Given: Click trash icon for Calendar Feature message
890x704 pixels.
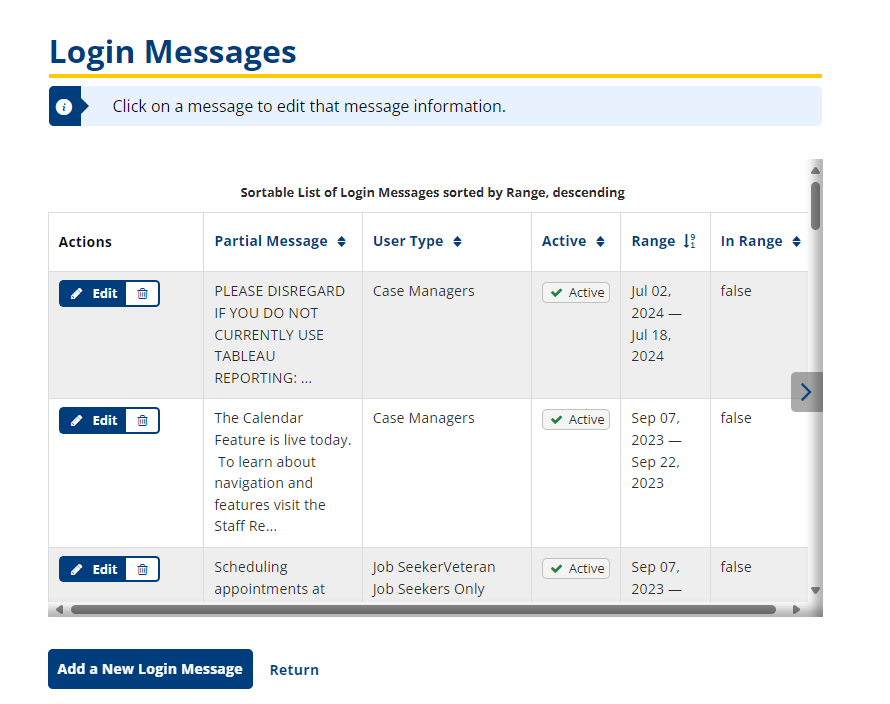Looking at the screenshot, I should point(142,421).
